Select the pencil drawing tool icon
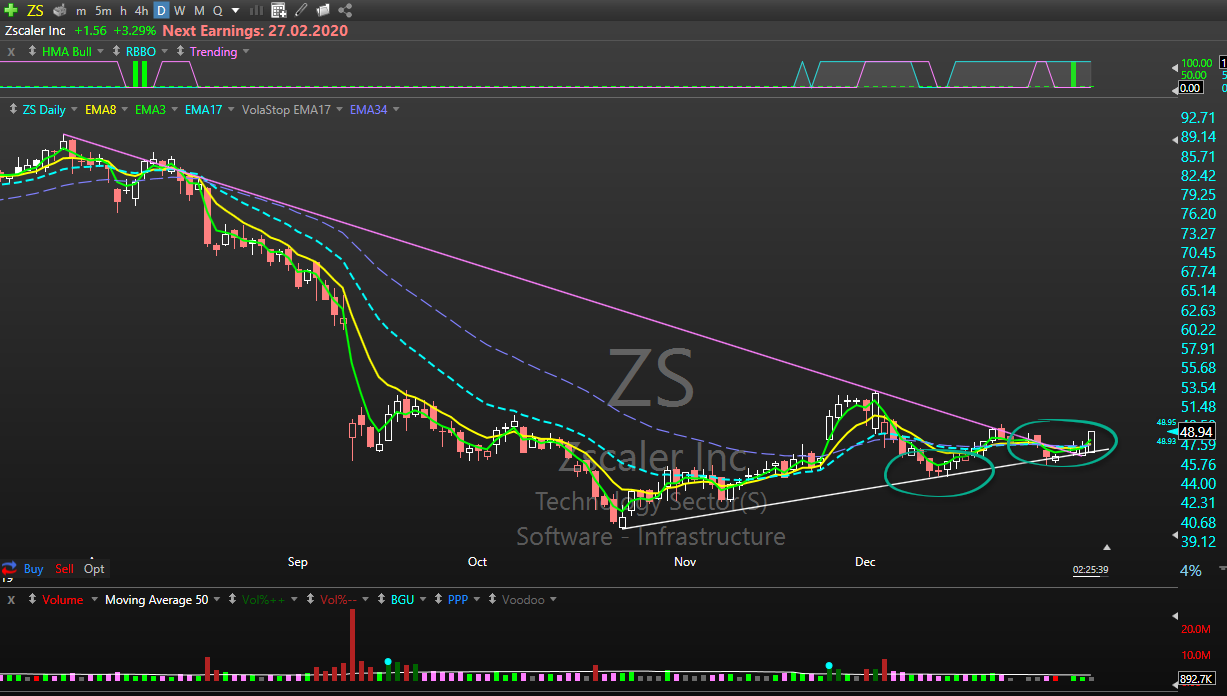 pyautogui.click(x=301, y=10)
